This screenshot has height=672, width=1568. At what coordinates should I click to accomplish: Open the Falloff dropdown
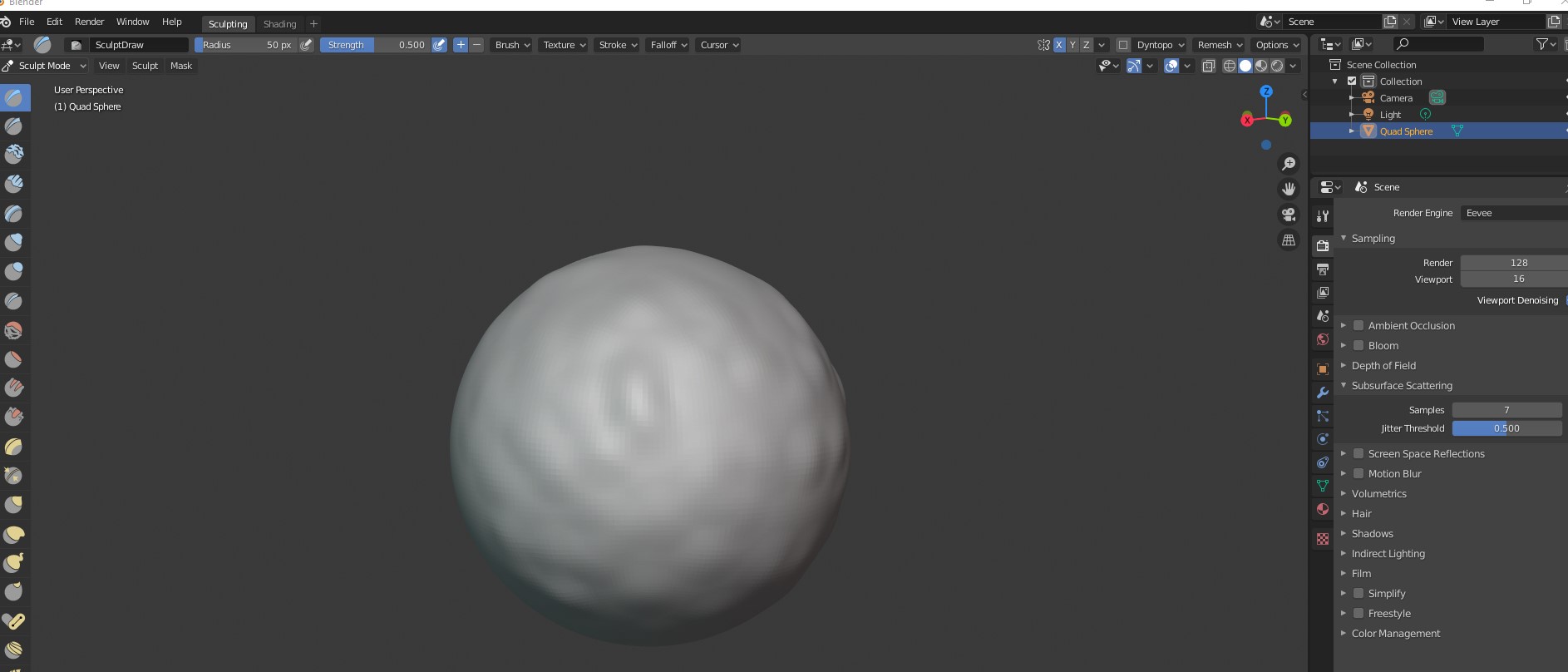tap(668, 45)
